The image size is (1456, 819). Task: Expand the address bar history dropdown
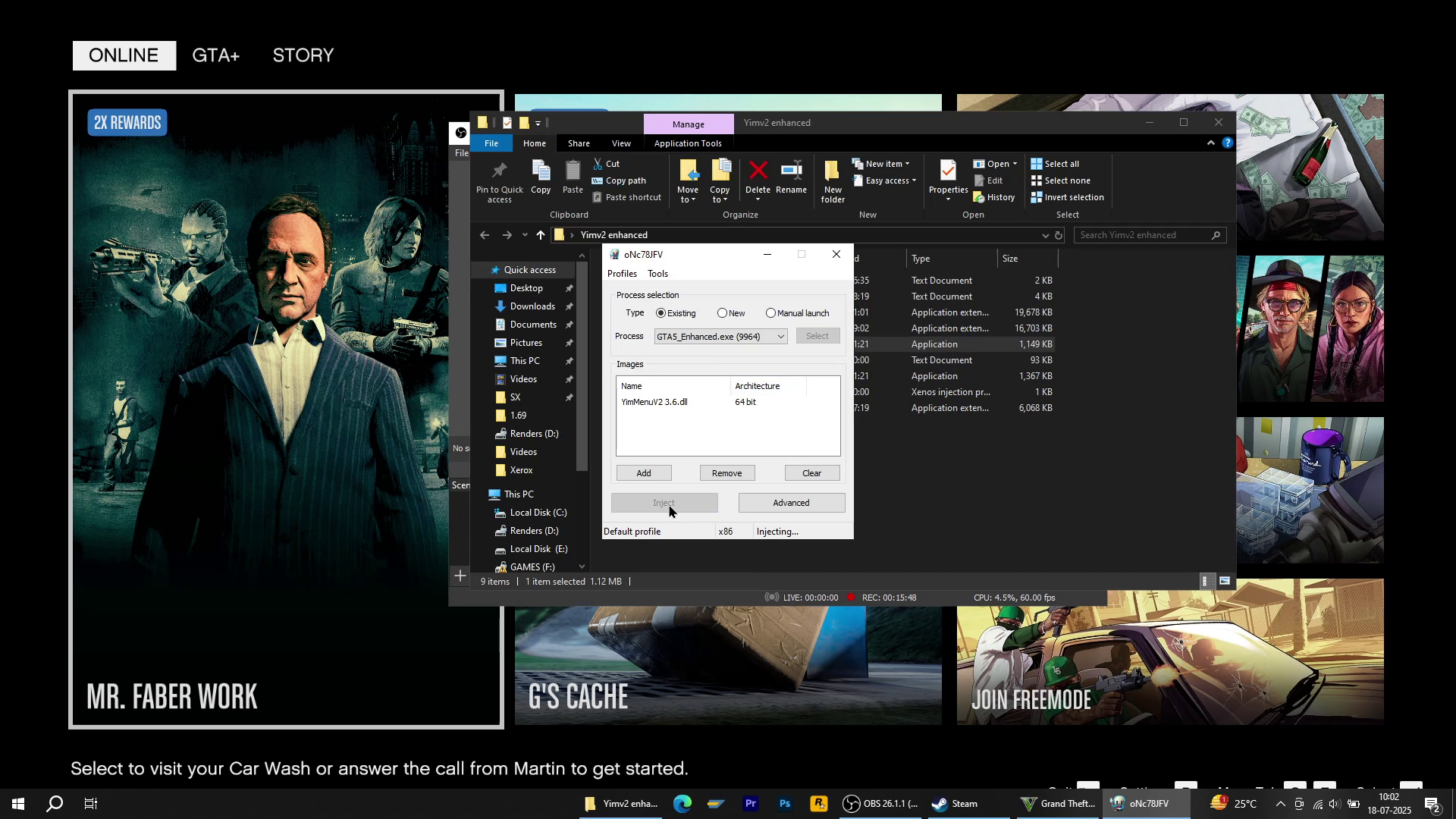click(1045, 235)
